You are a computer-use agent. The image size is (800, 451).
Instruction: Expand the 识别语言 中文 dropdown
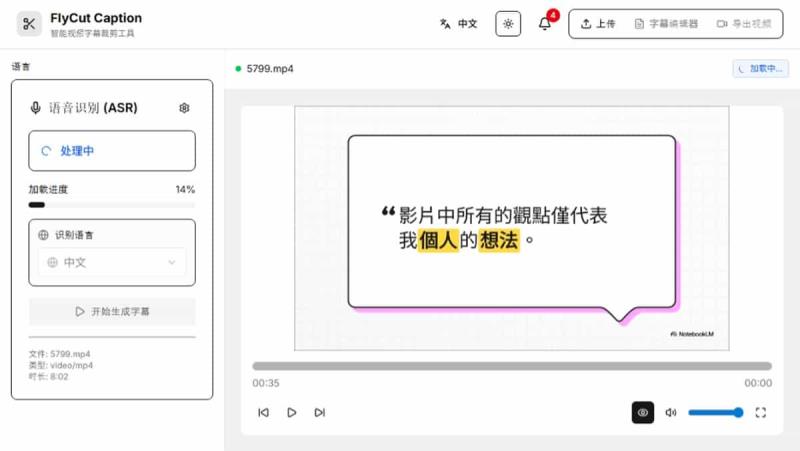pyautogui.click(x=112, y=262)
